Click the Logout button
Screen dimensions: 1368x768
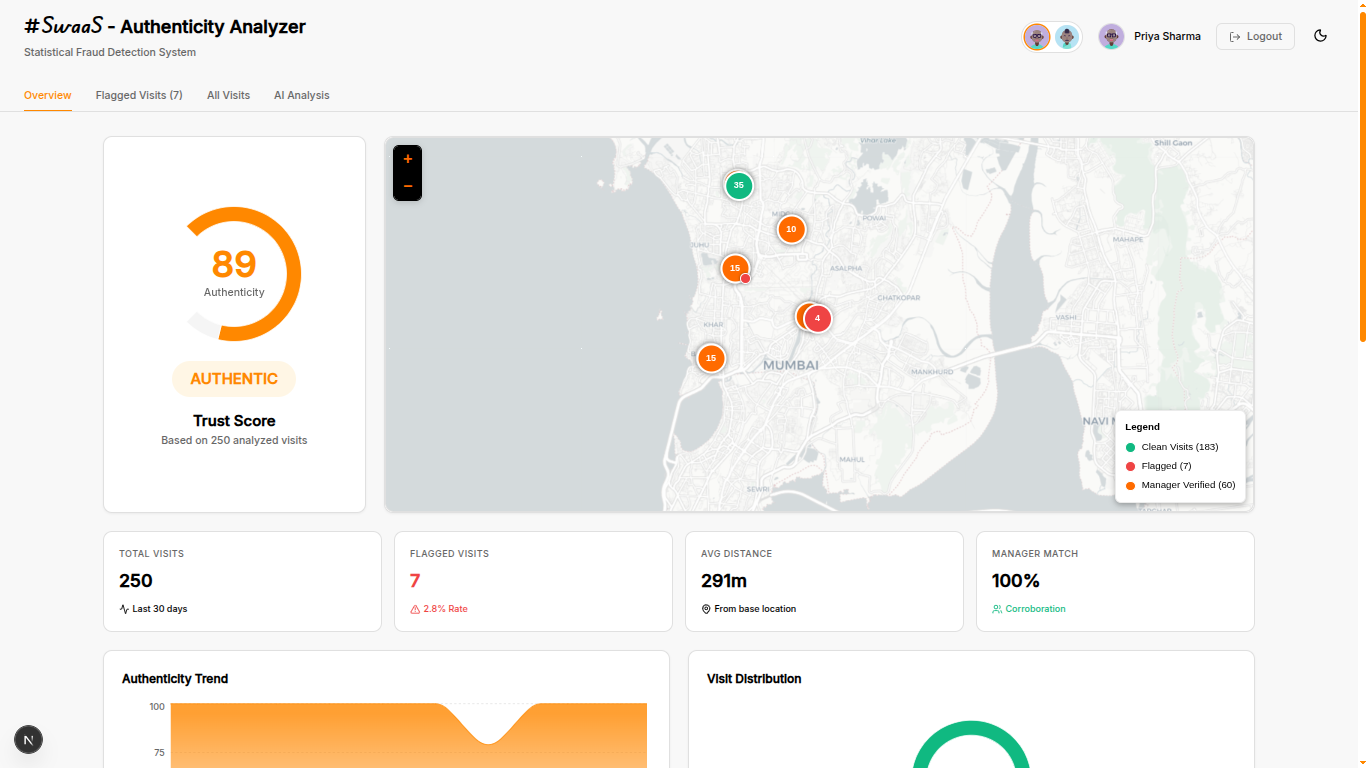coord(1255,35)
